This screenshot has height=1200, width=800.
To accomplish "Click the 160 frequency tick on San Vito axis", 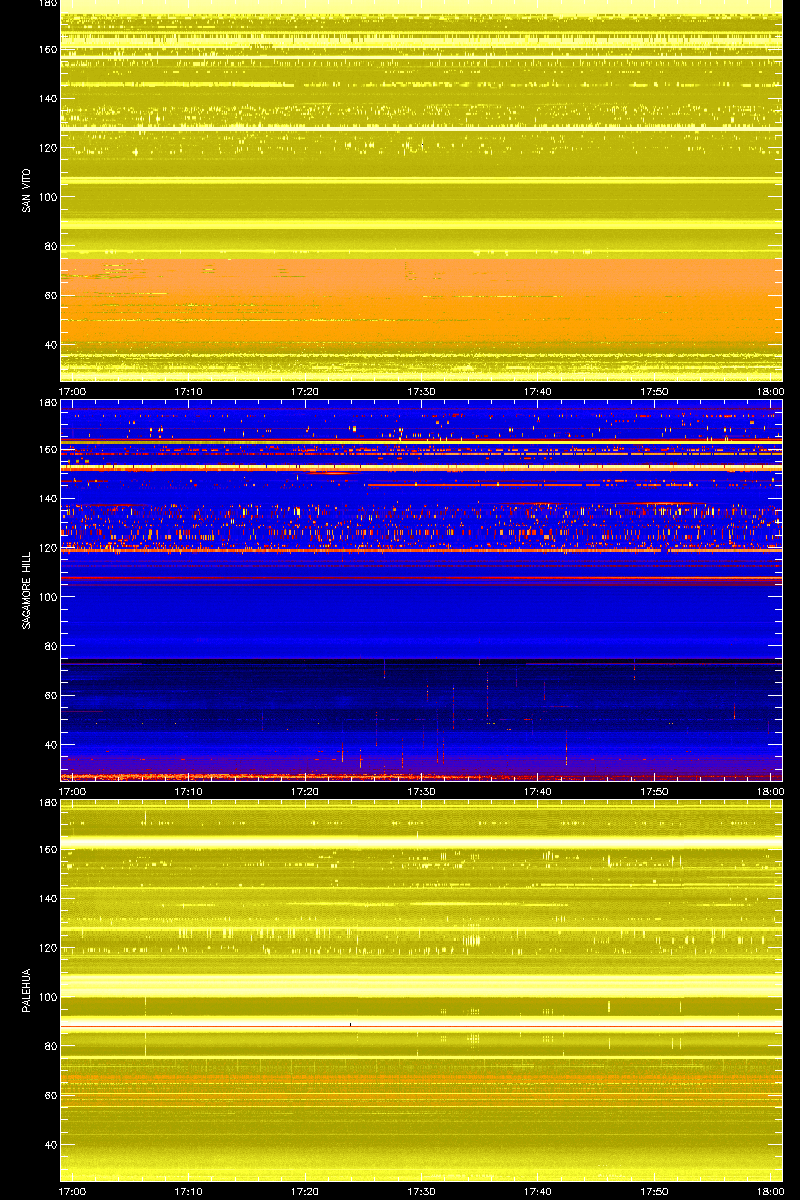I will 47,49.
